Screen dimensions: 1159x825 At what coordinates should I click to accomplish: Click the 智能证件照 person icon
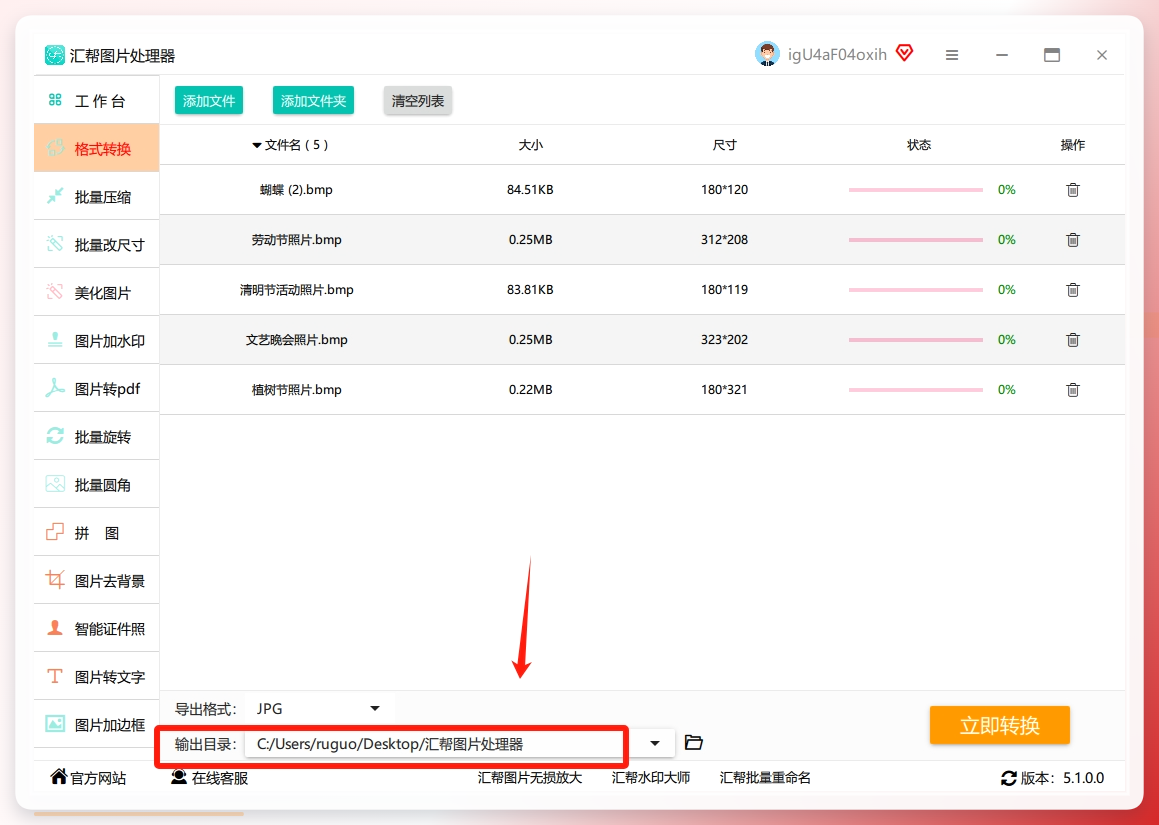pyautogui.click(x=55, y=628)
